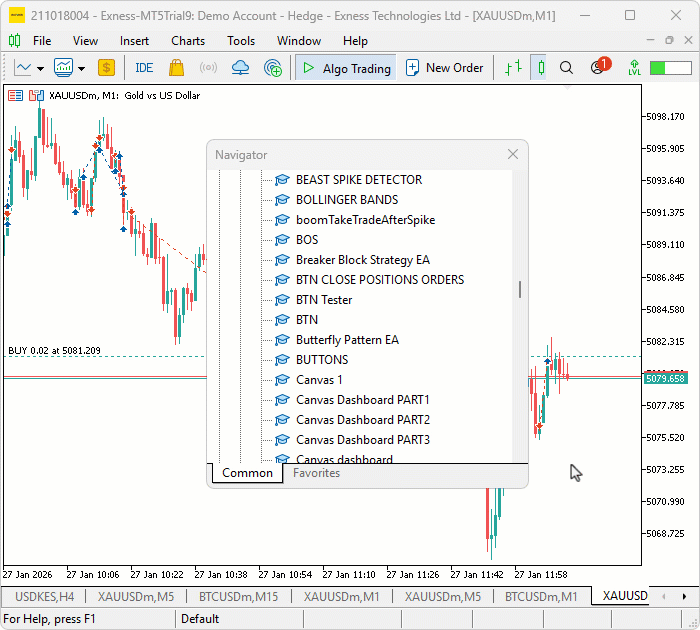Select BOS expert advisor
The height and width of the screenshot is (630, 700).
click(307, 240)
